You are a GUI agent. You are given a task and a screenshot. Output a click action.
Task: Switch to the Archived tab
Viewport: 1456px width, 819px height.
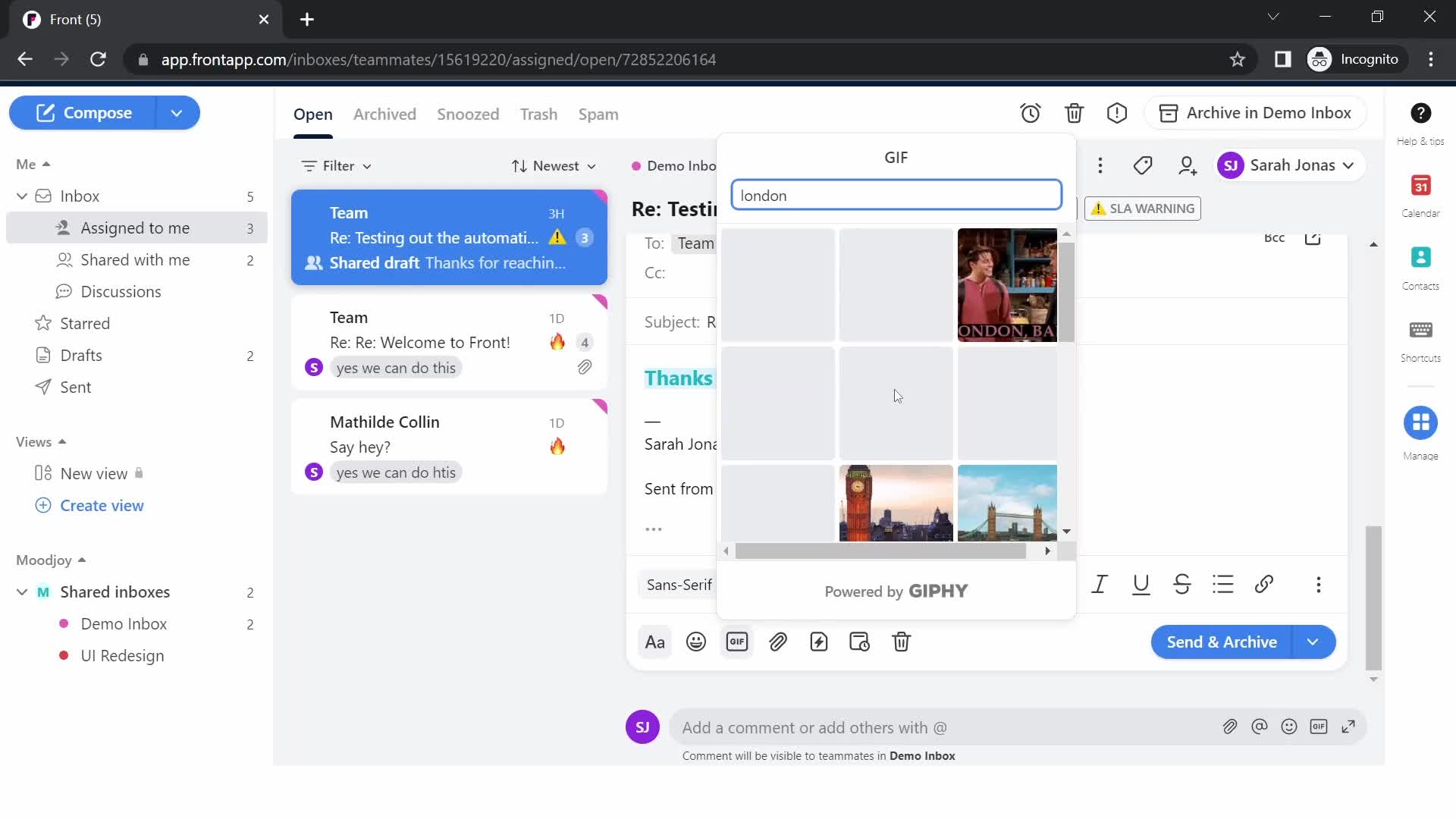tap(384, 115)
